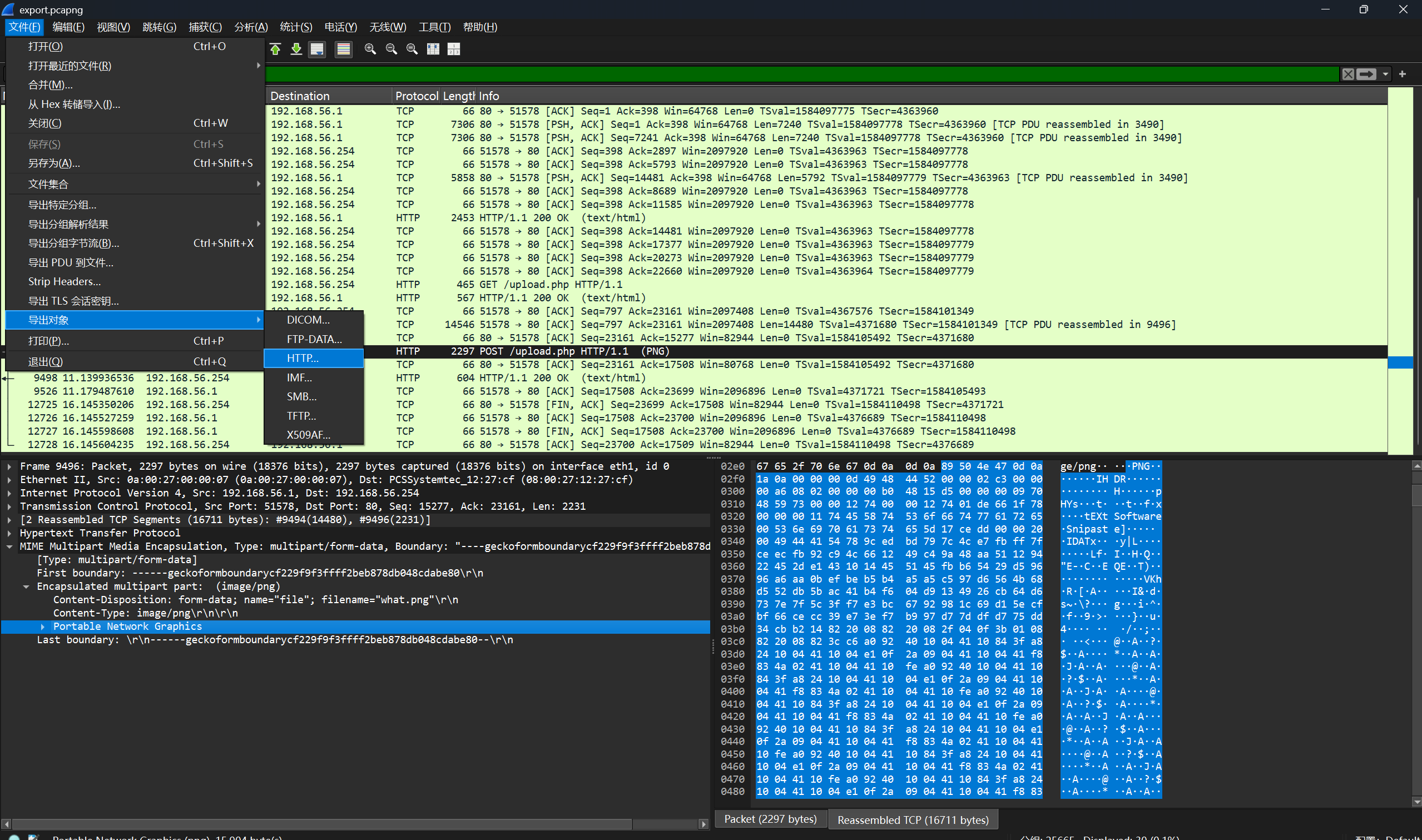This screenshot has width=1422, height=840.
Task: Apply the display filter arrow
Action: [1366, 74]
